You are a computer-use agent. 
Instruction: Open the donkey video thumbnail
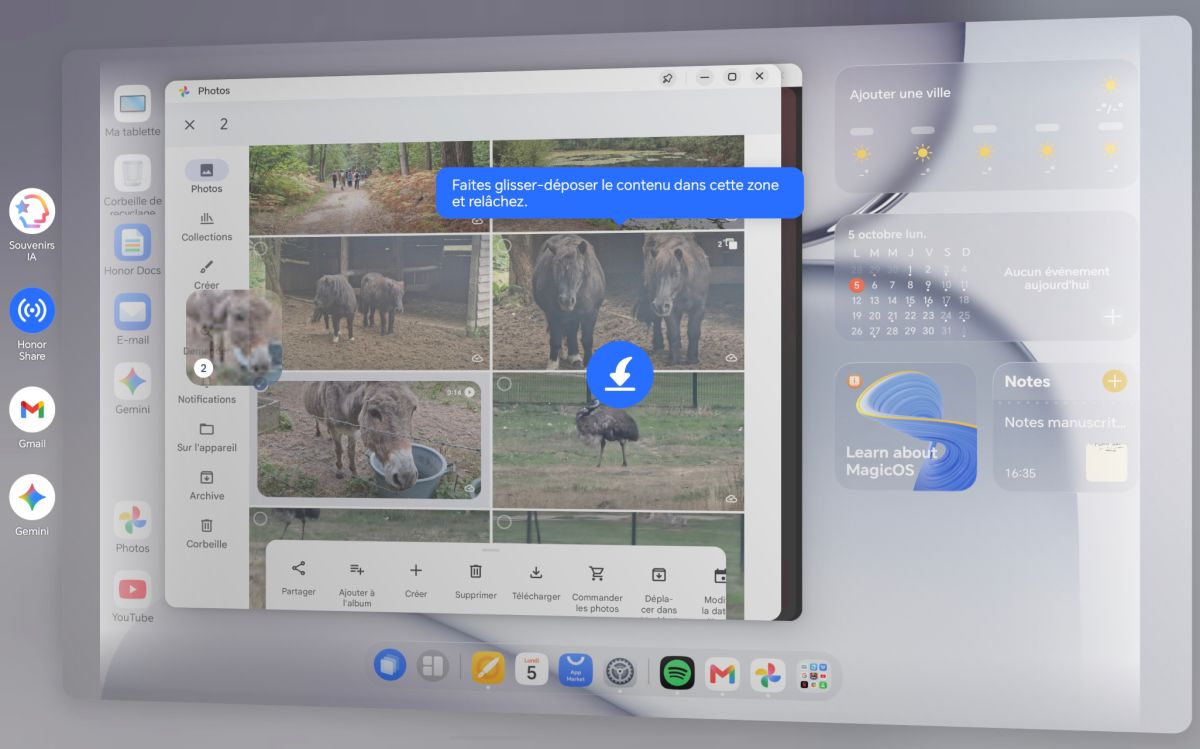(369, 439)
